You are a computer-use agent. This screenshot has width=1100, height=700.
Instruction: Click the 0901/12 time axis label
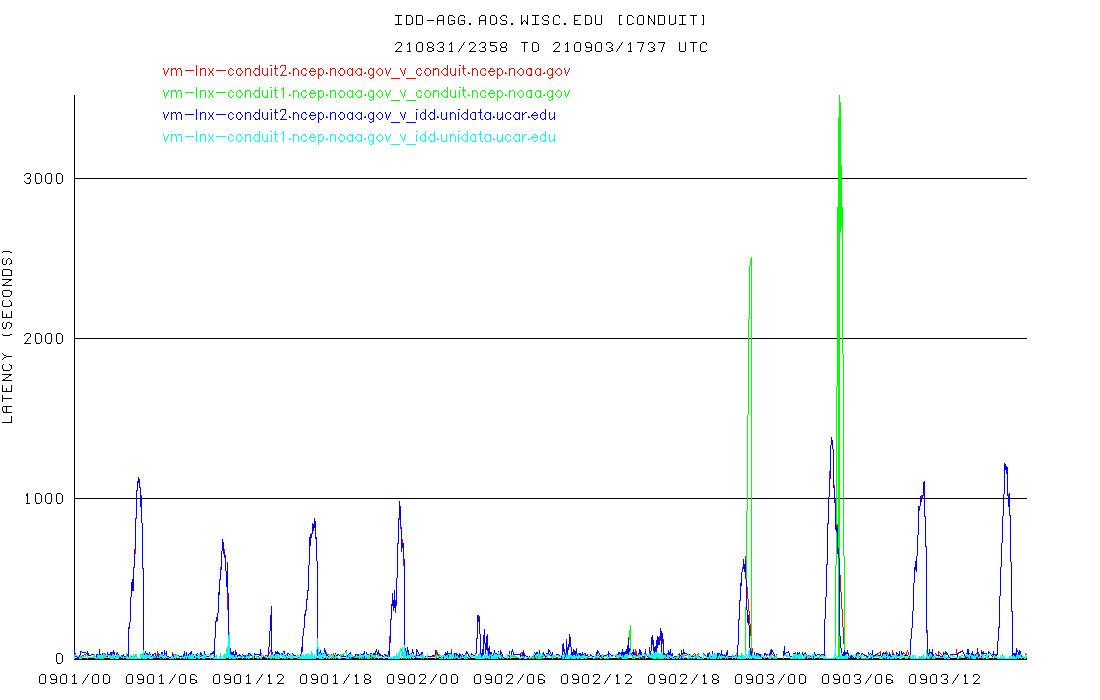pyautogui.click(x=250, y=680)
